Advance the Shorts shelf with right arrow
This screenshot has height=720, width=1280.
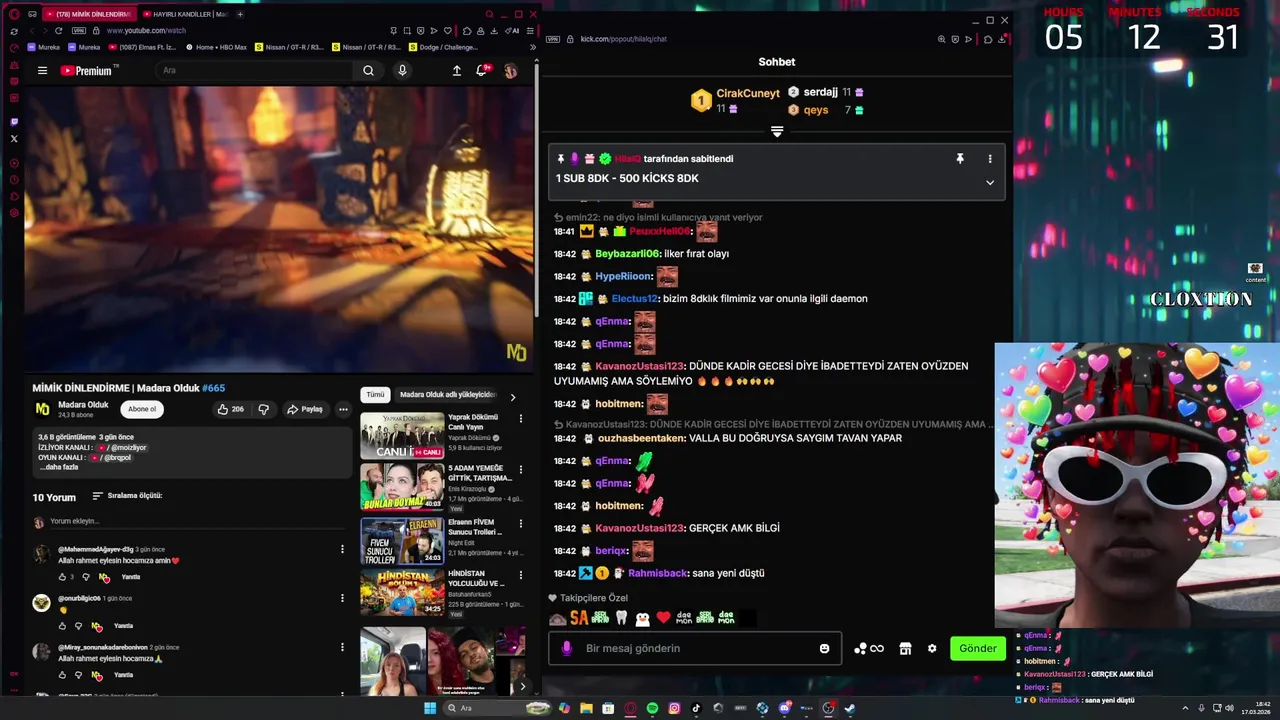(522, 686)
